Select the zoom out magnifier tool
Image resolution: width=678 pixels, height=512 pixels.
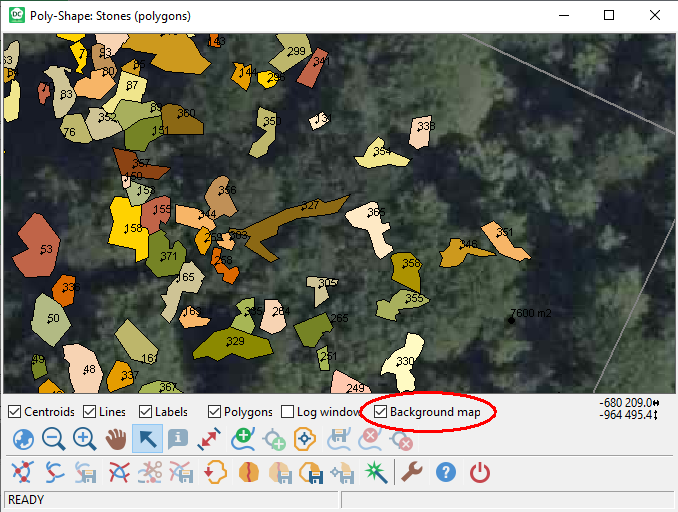pos(53,439)
